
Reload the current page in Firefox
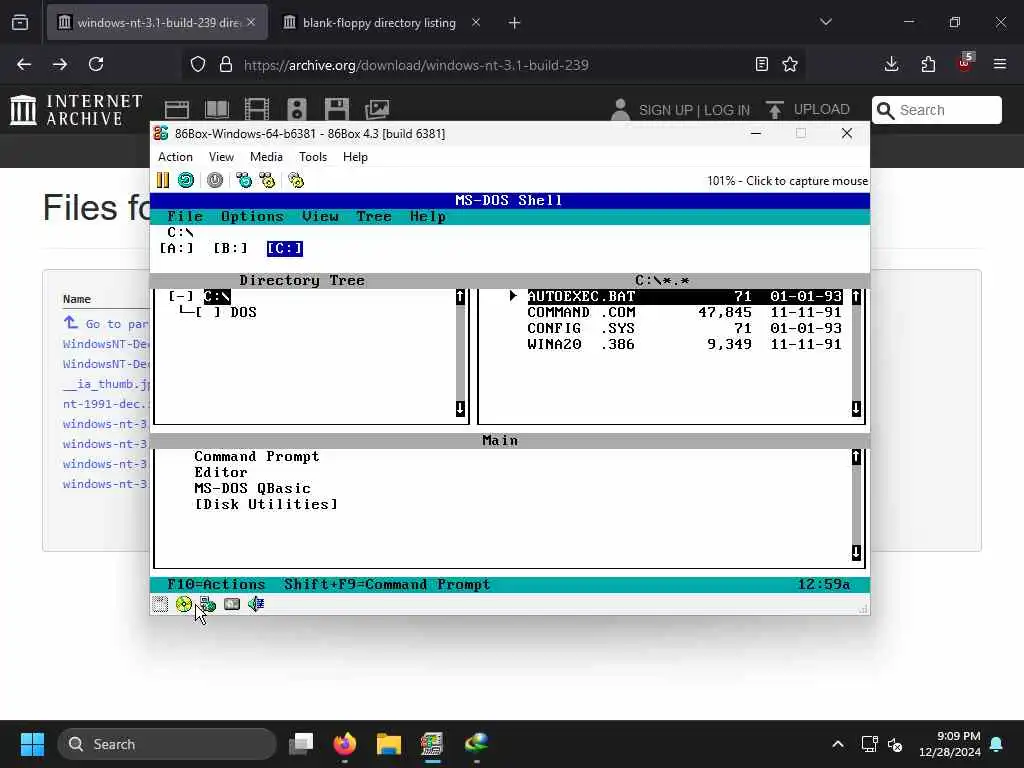point(96,64)
